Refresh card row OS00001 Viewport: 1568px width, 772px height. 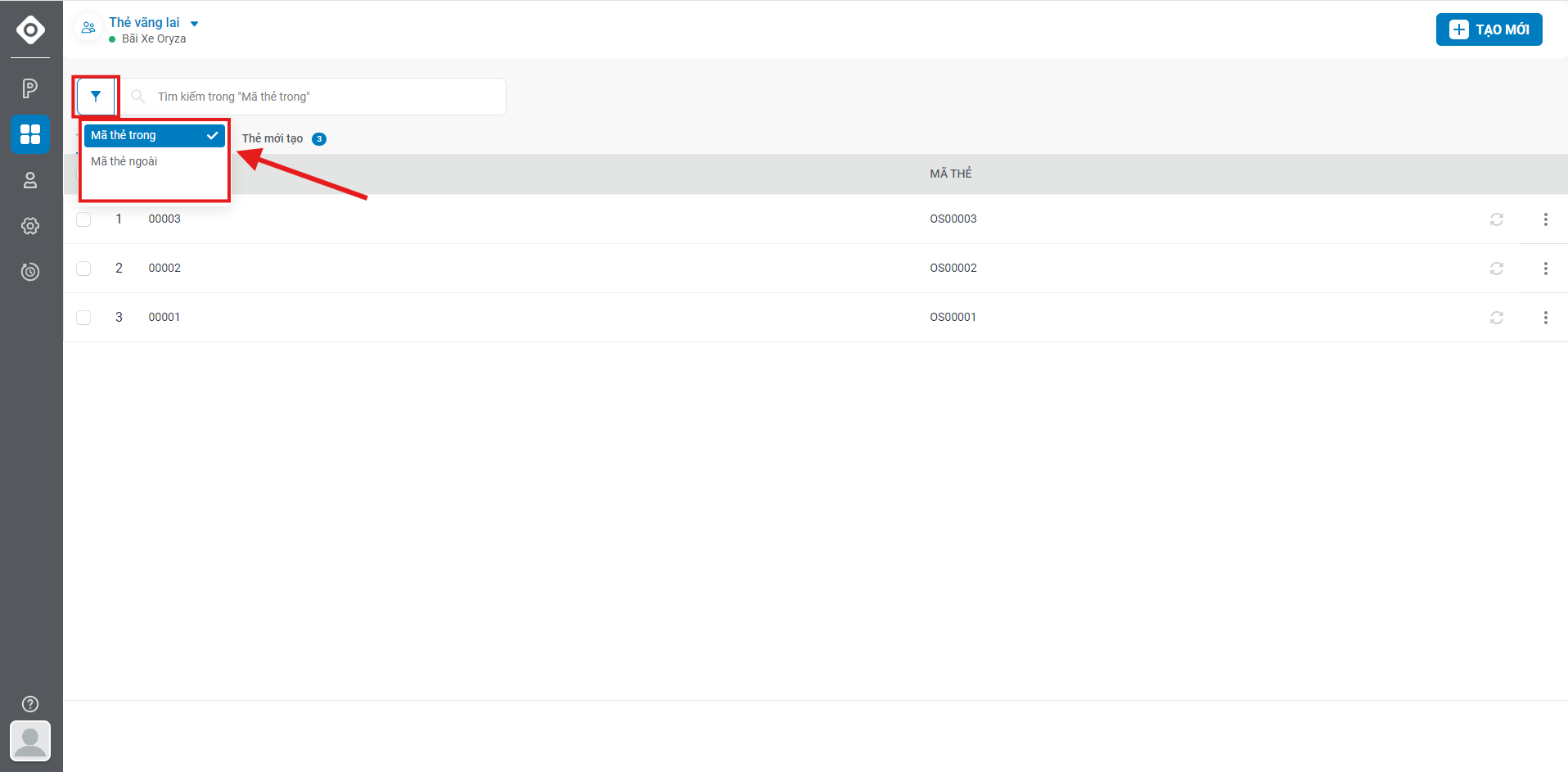coord(1497,318)
